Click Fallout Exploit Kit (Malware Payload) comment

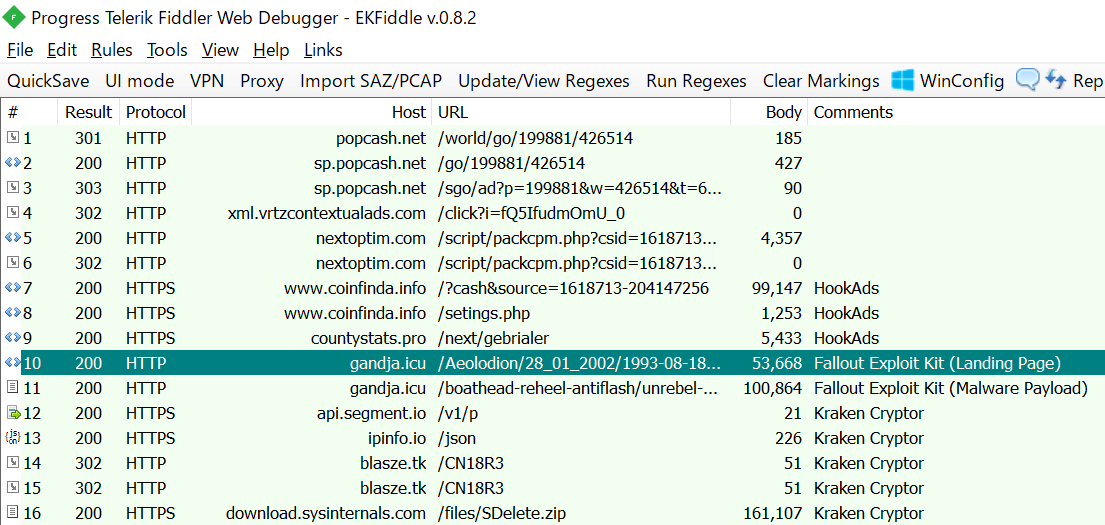pos(951,388)
